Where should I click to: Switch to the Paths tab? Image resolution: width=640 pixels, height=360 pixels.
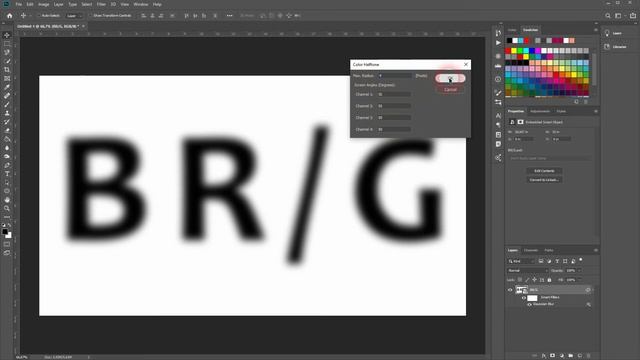[x=549, y=250]
